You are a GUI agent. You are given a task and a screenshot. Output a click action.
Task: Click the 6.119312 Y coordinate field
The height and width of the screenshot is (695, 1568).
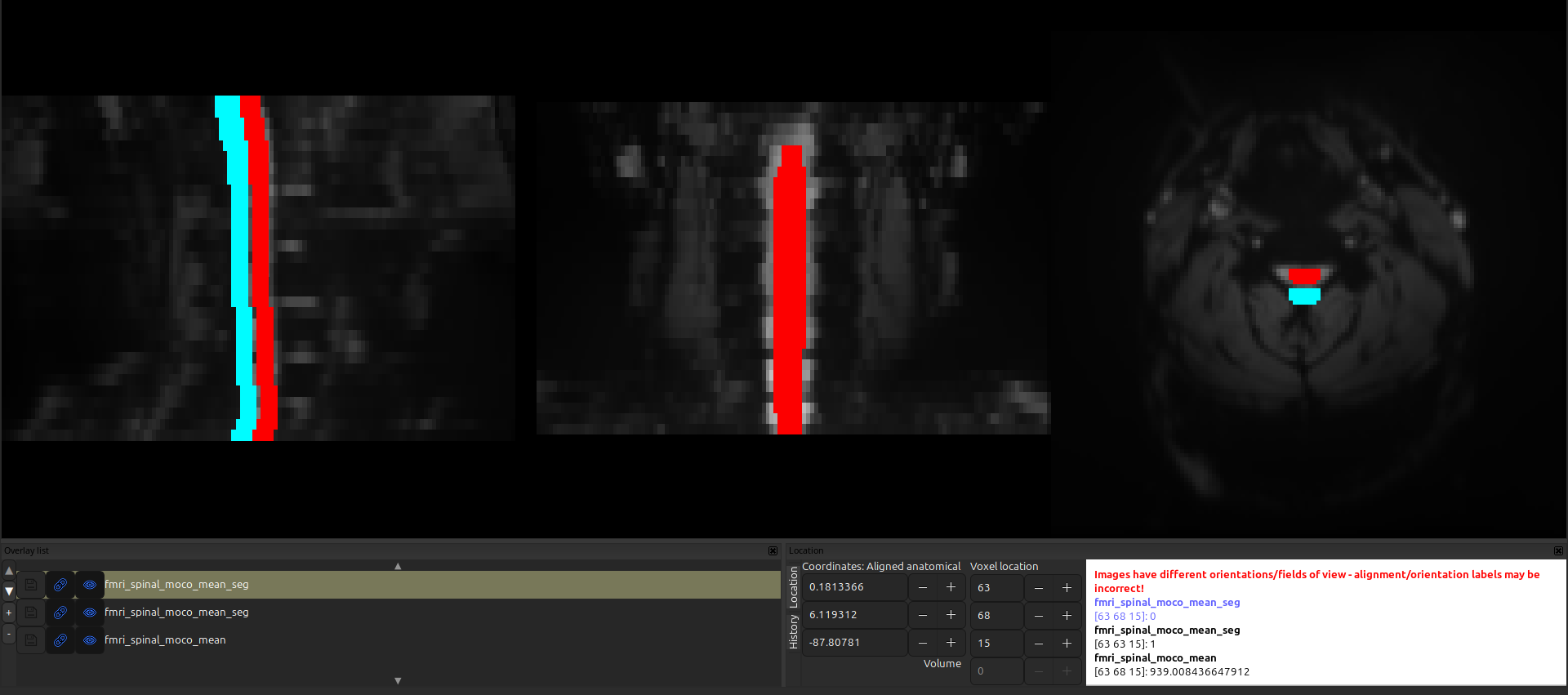[x=855, y=615]
